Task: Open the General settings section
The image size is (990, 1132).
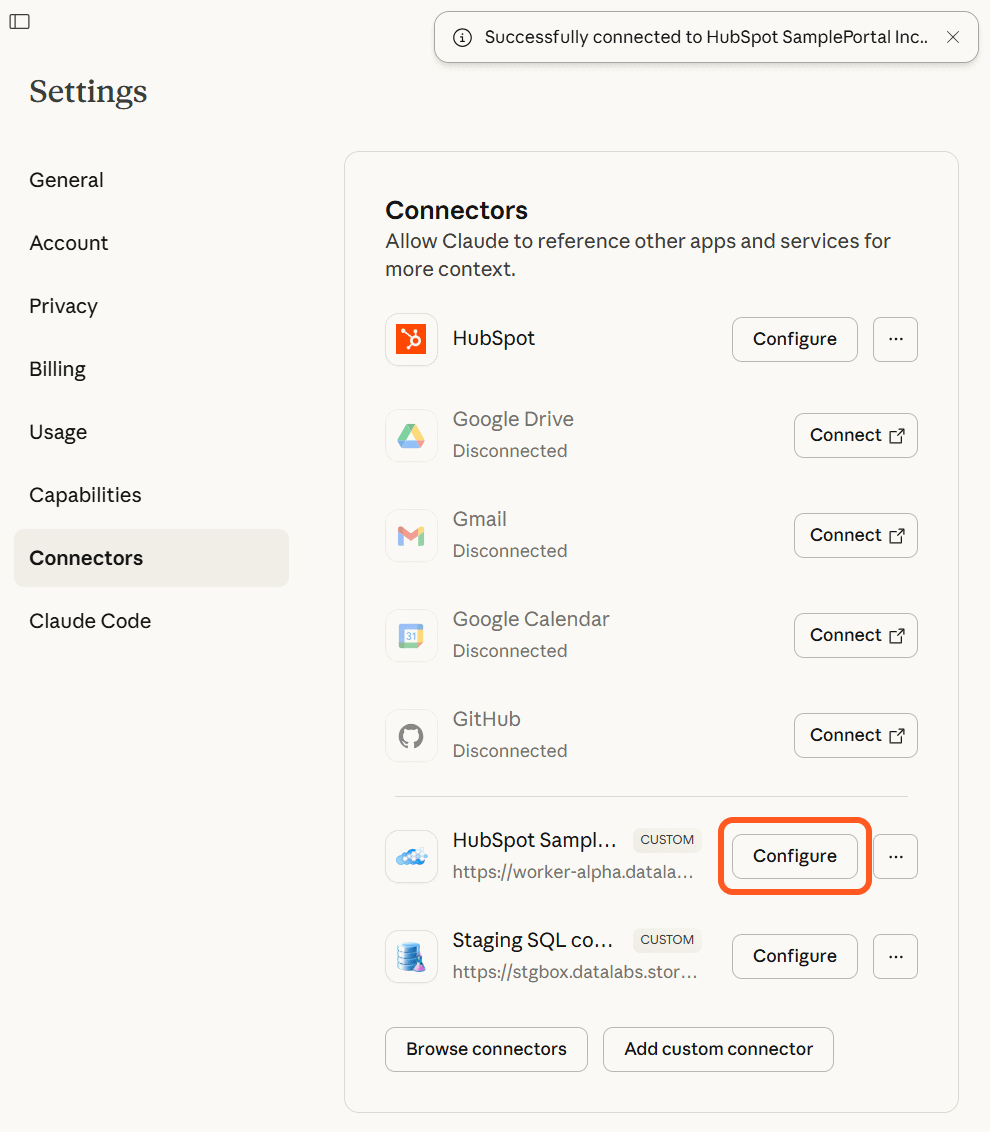Action: [x=67, y=180]
